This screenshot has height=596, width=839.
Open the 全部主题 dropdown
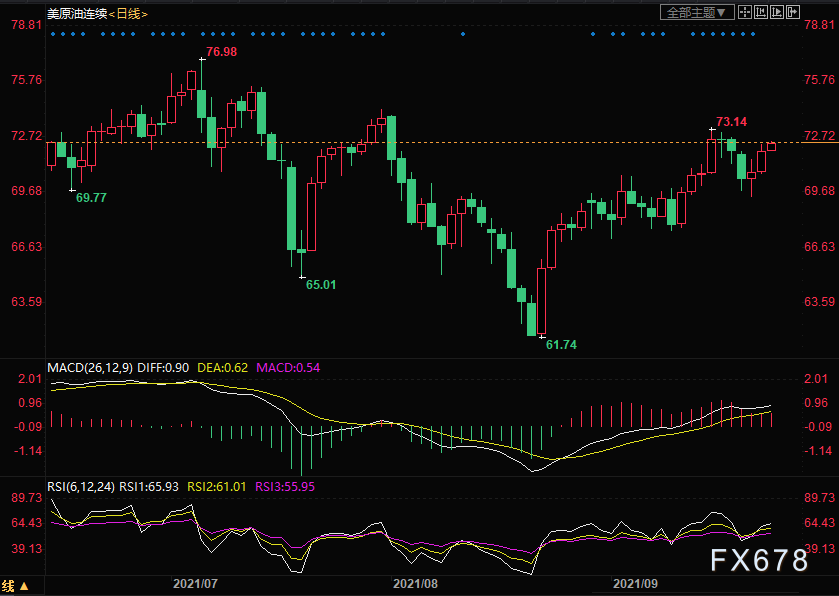click(x=698, y=12)
